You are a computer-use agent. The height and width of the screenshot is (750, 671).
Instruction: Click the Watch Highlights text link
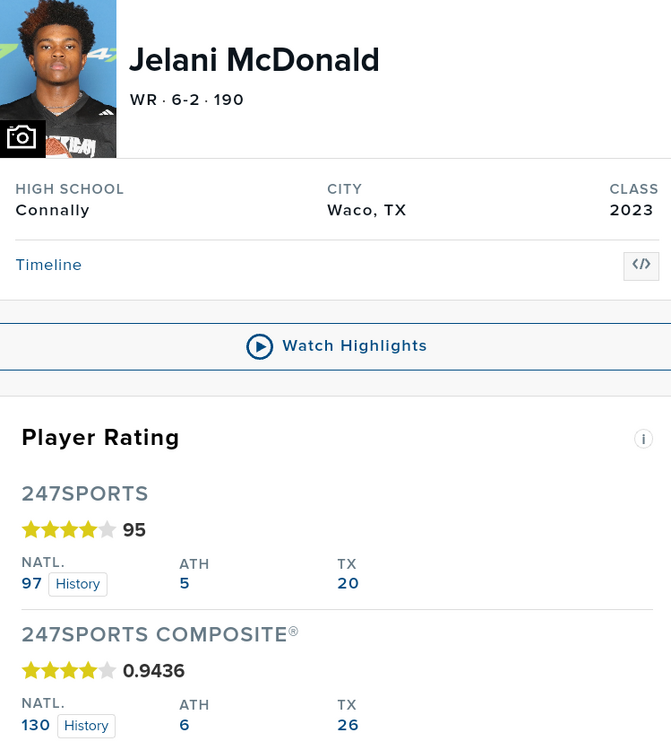pyautogui.click(x=354, y=346)
